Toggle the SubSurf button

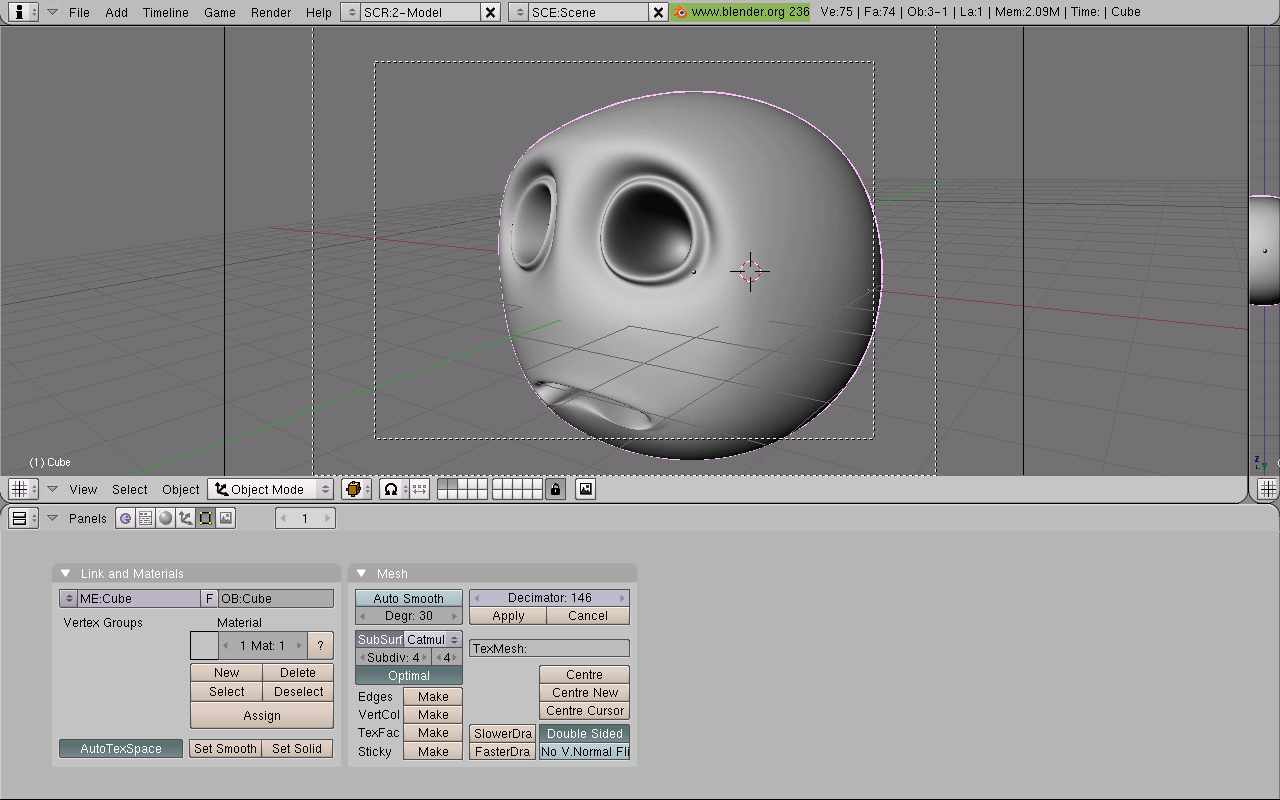(380, 640)
